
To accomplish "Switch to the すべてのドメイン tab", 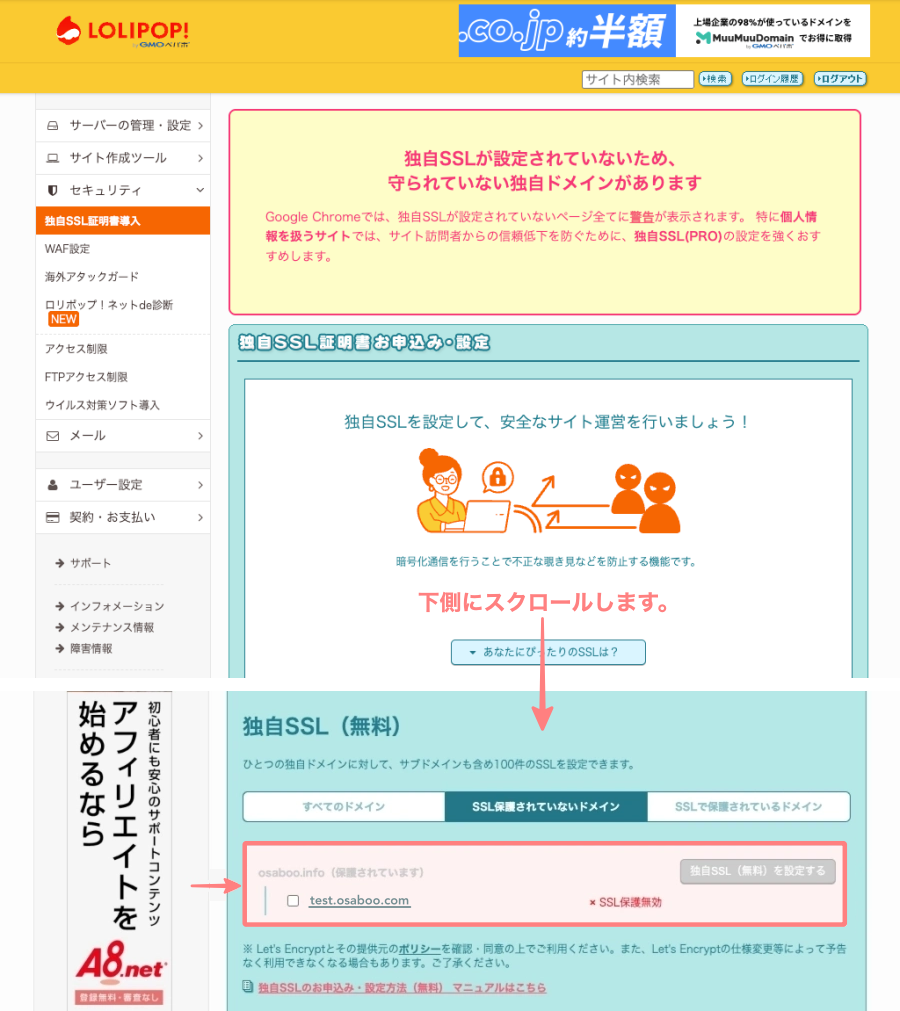I will [x=343, y=807].
